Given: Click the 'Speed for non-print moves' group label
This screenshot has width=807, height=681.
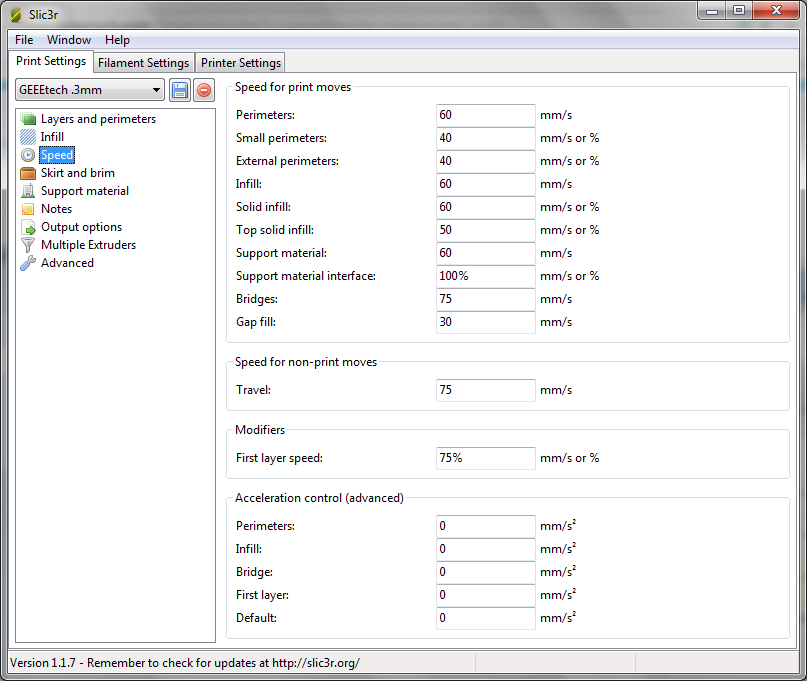Looking at the screenshot, I should point(306,362).
